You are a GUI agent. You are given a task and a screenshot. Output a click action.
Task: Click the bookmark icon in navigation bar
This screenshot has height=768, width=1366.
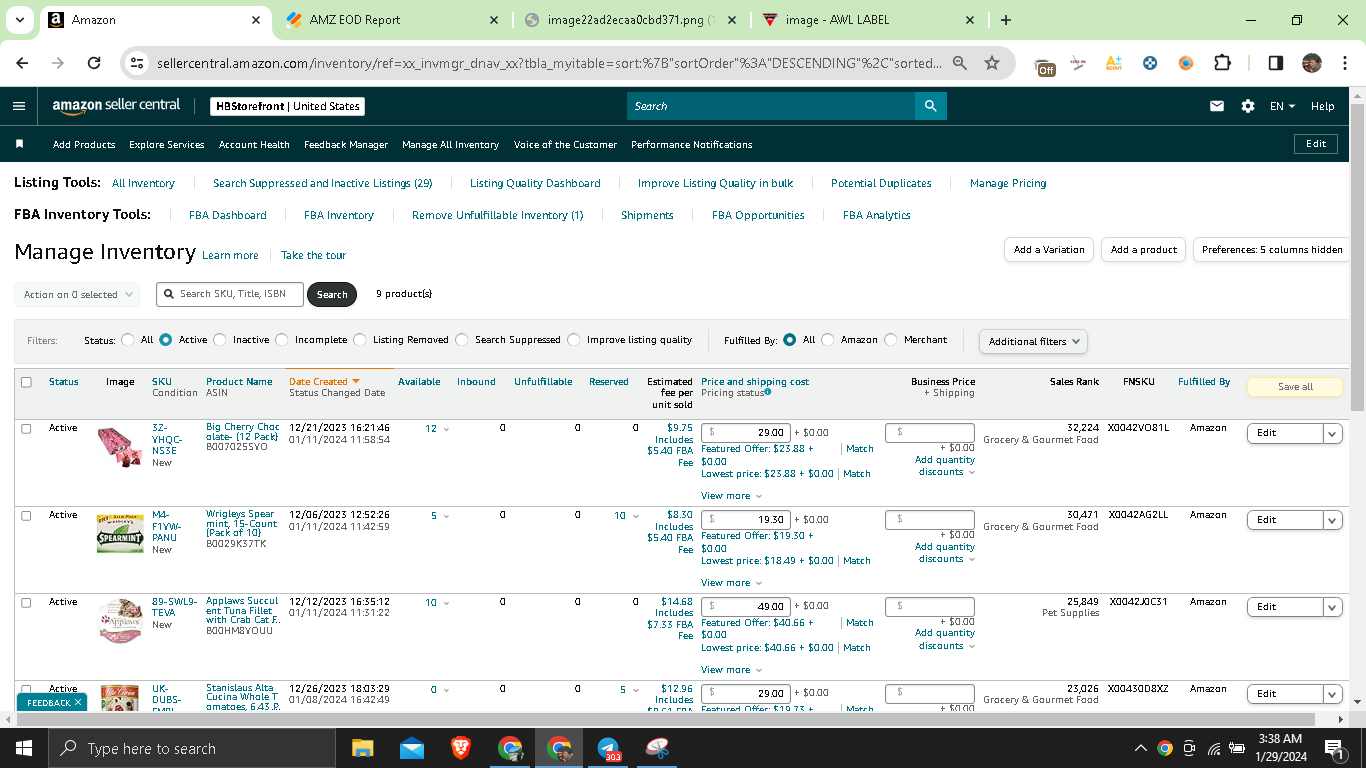[19, 144]
